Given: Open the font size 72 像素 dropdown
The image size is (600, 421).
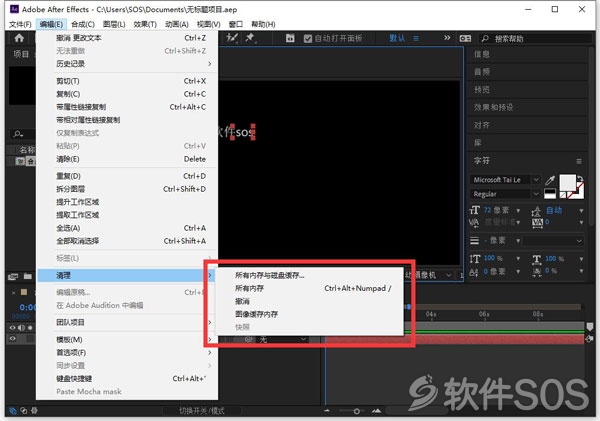Looking at the screenshot, I should tap(518, 210).
